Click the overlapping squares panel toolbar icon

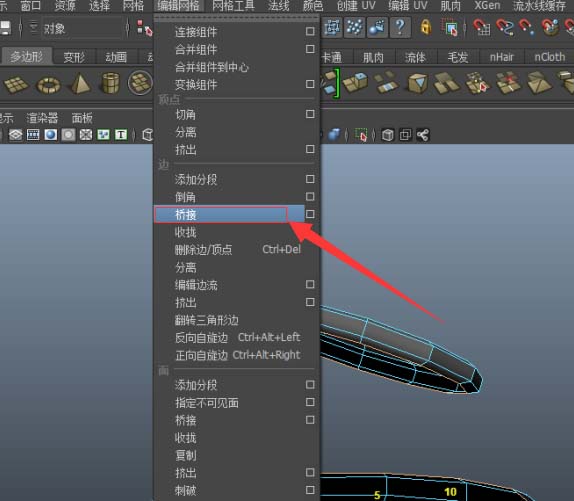pyautogui.click(x=405, y=135)
